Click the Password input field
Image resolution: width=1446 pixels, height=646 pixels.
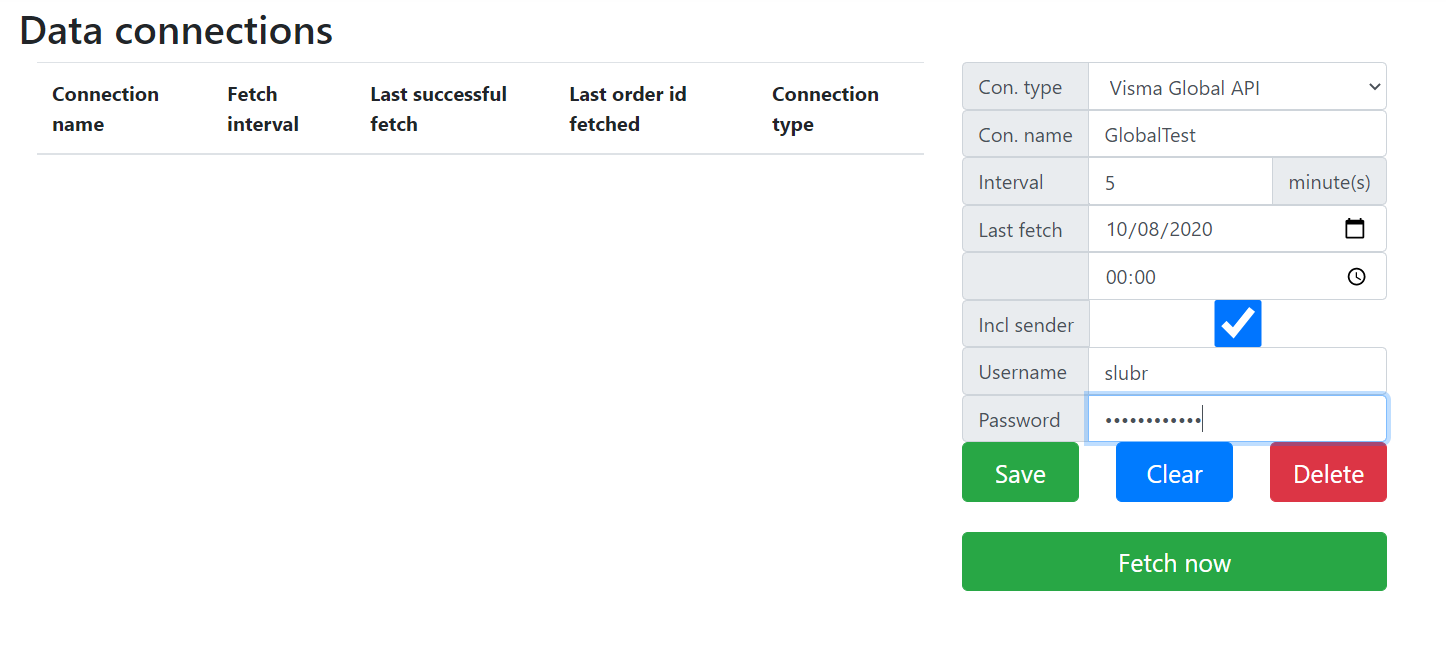tap(1236, 420)
